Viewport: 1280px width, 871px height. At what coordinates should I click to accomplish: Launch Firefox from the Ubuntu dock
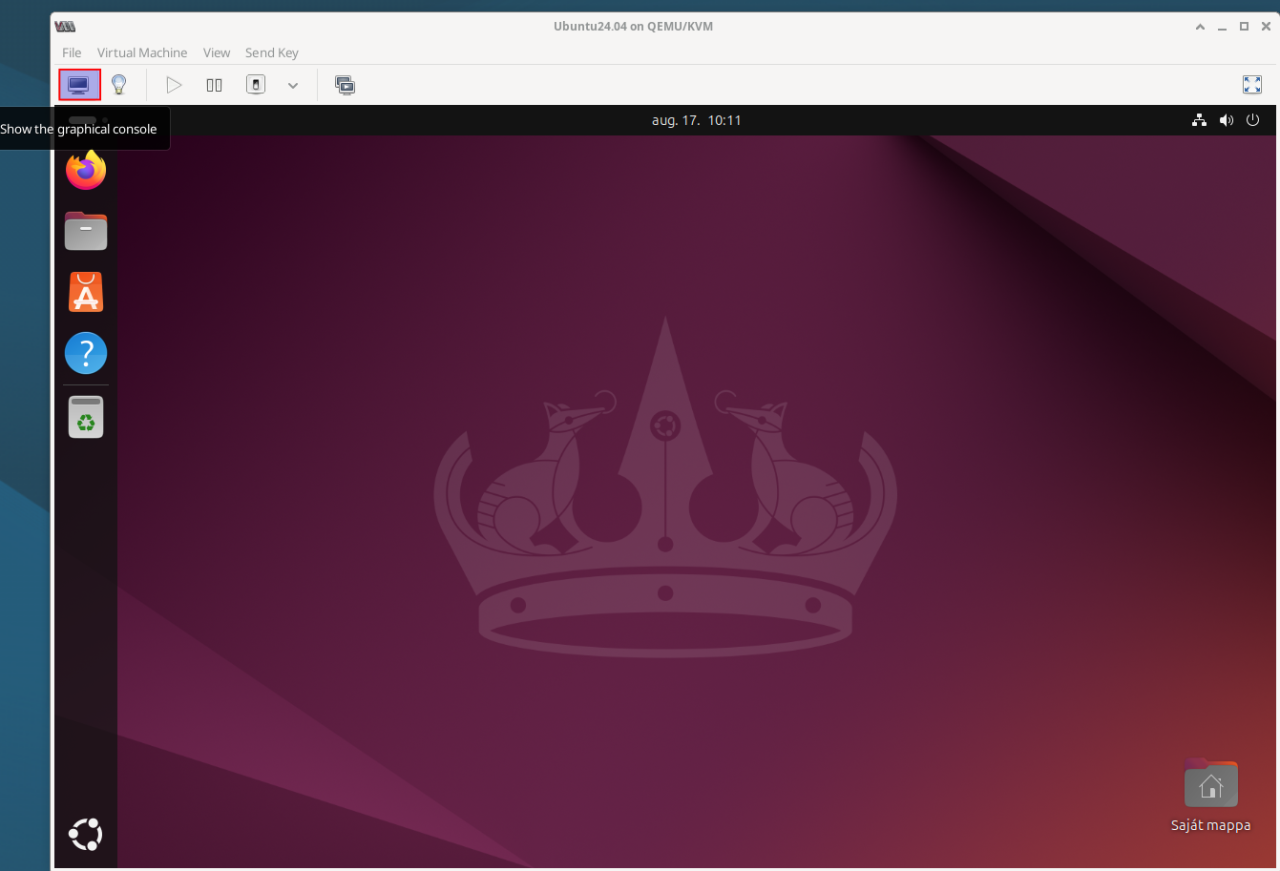[86, 170]
